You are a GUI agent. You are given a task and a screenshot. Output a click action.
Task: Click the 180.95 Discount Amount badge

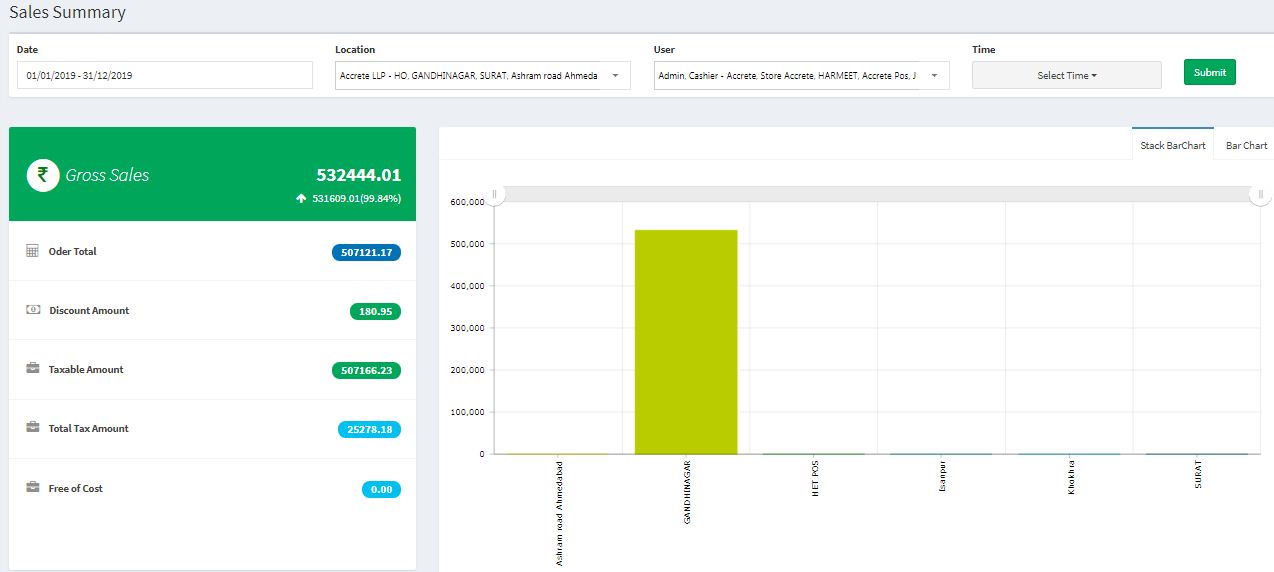click(x=375, y=312)
